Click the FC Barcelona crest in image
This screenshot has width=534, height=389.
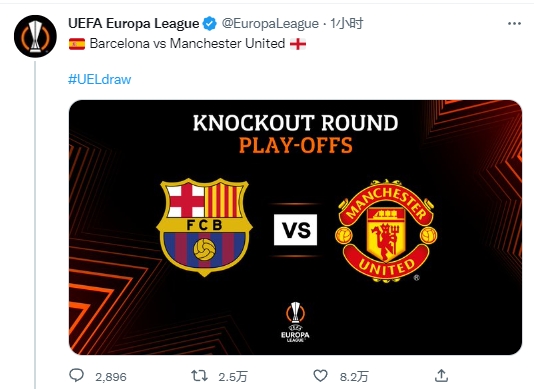tap(204, 227)
